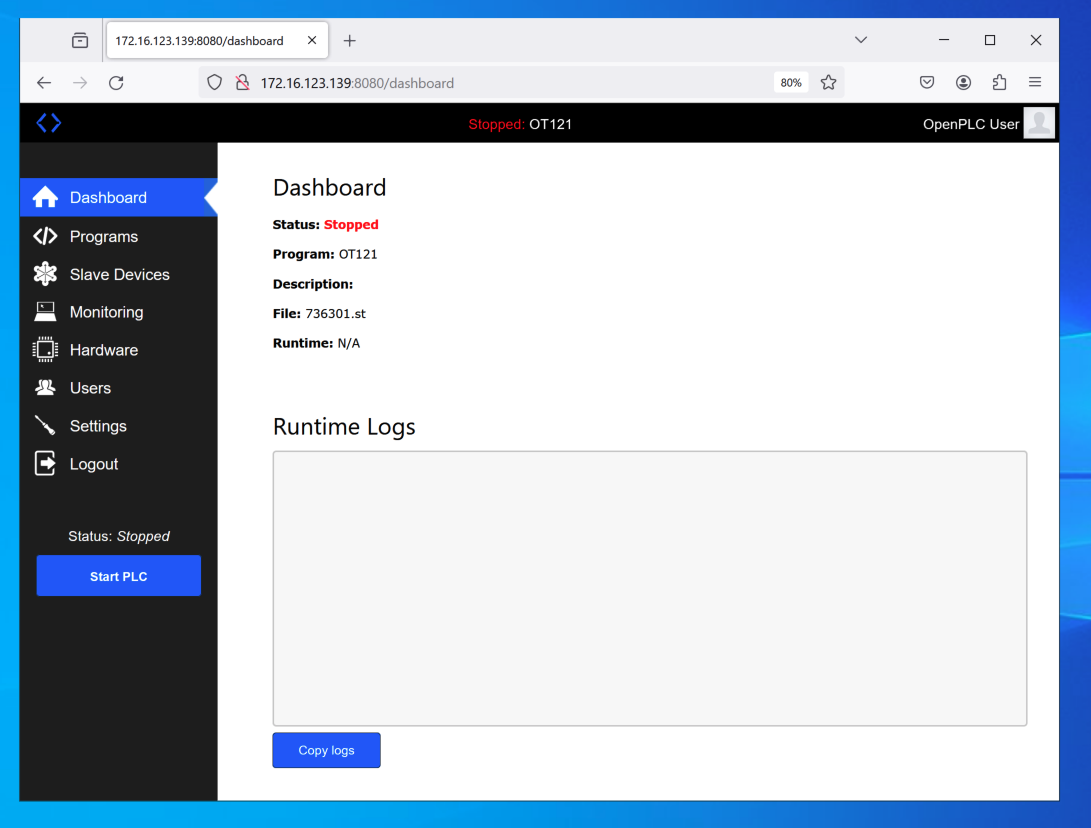Screen dimensions: 1091x828
Task: Click the OpenPLC User label
Action: click(x=971, y=124)
